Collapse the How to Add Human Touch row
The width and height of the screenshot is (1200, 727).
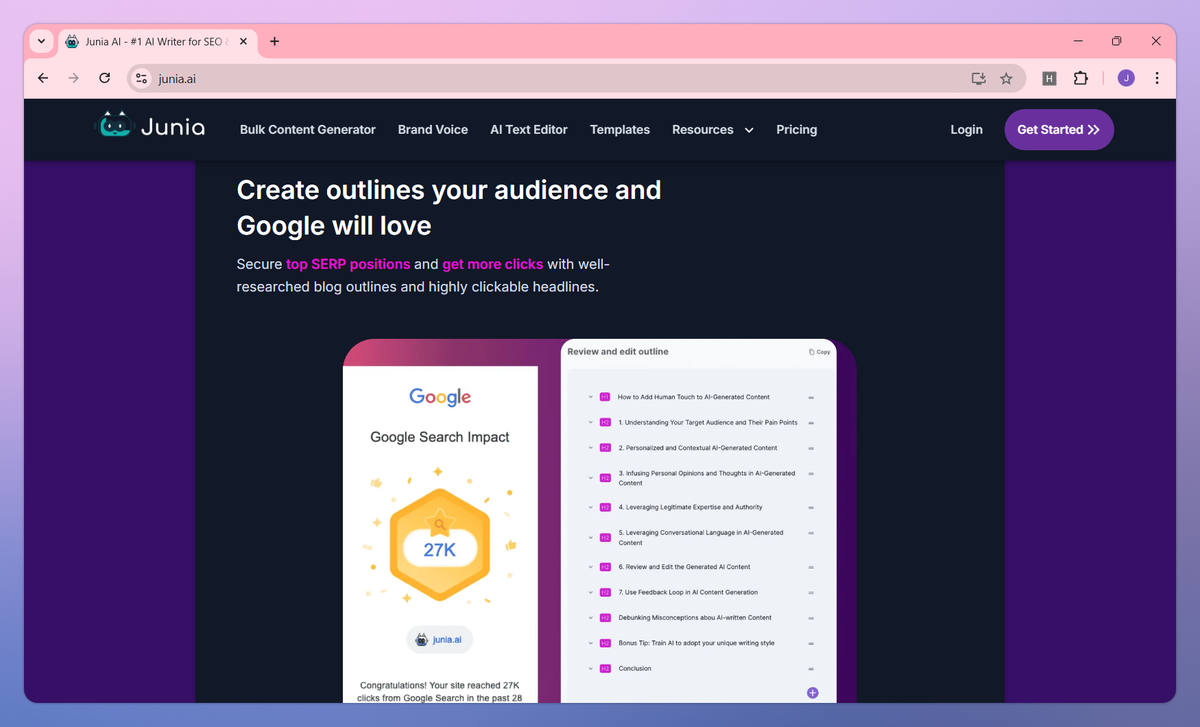(590, 397)
